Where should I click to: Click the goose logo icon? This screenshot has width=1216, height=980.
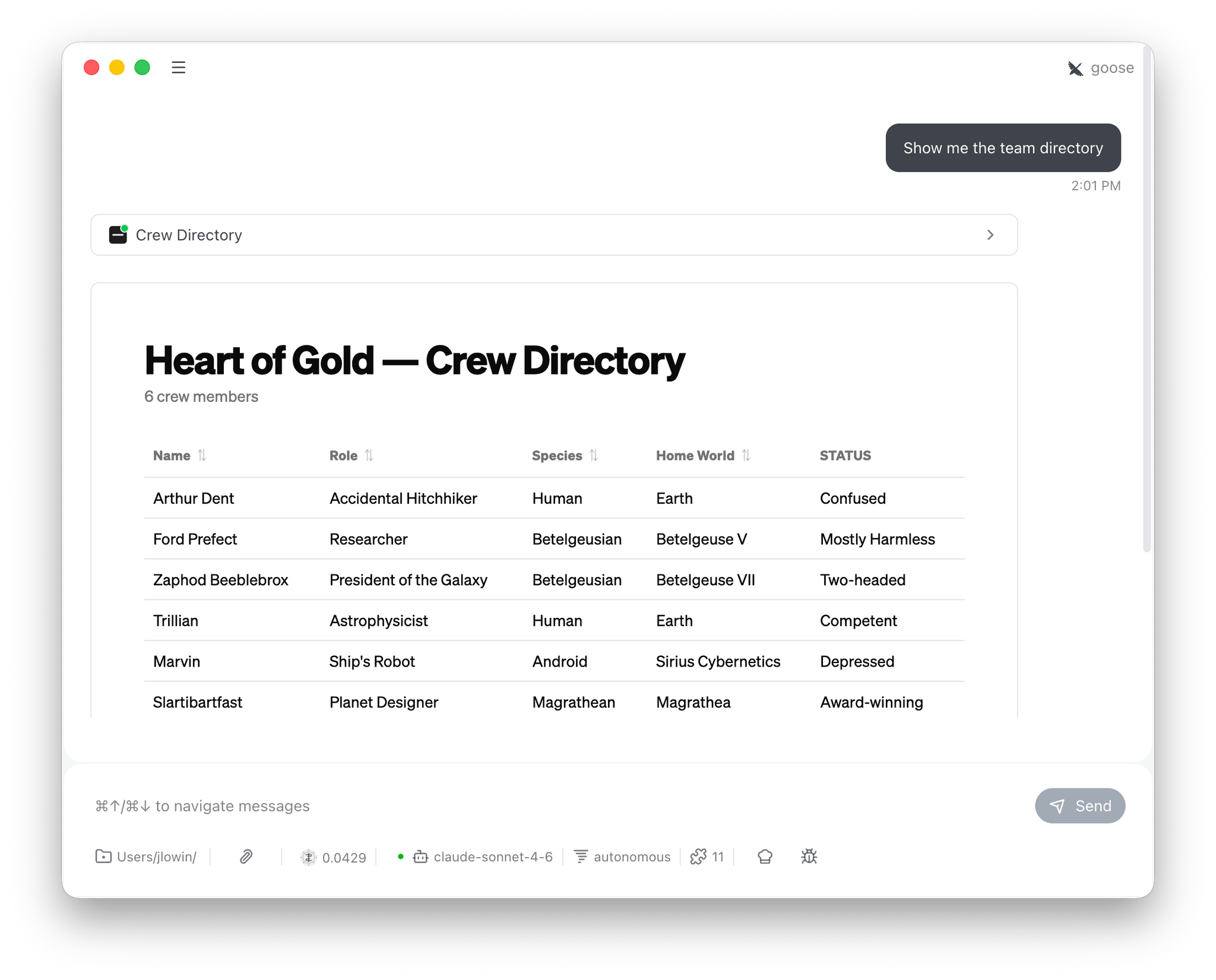click(x=1075, y=68)
